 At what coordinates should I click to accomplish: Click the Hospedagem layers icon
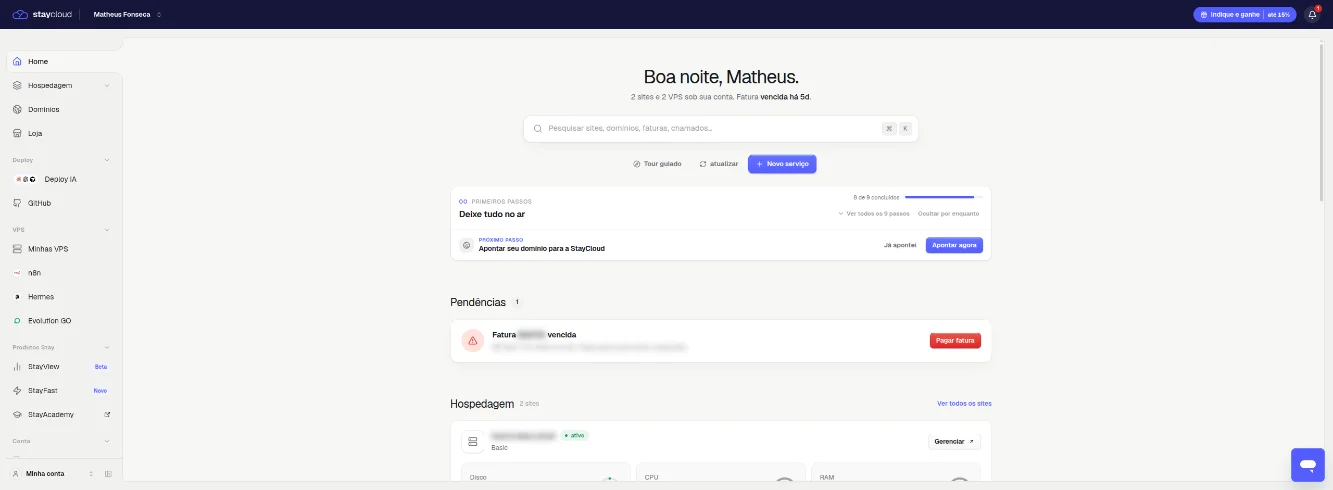[x=17, y=86]
